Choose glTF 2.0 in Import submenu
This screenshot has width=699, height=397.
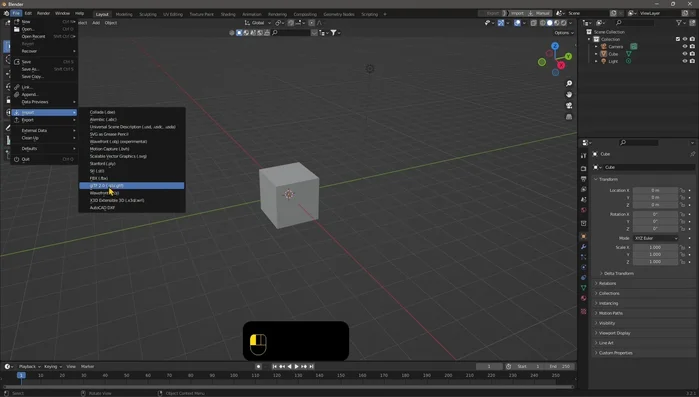[x=132, y=185]
